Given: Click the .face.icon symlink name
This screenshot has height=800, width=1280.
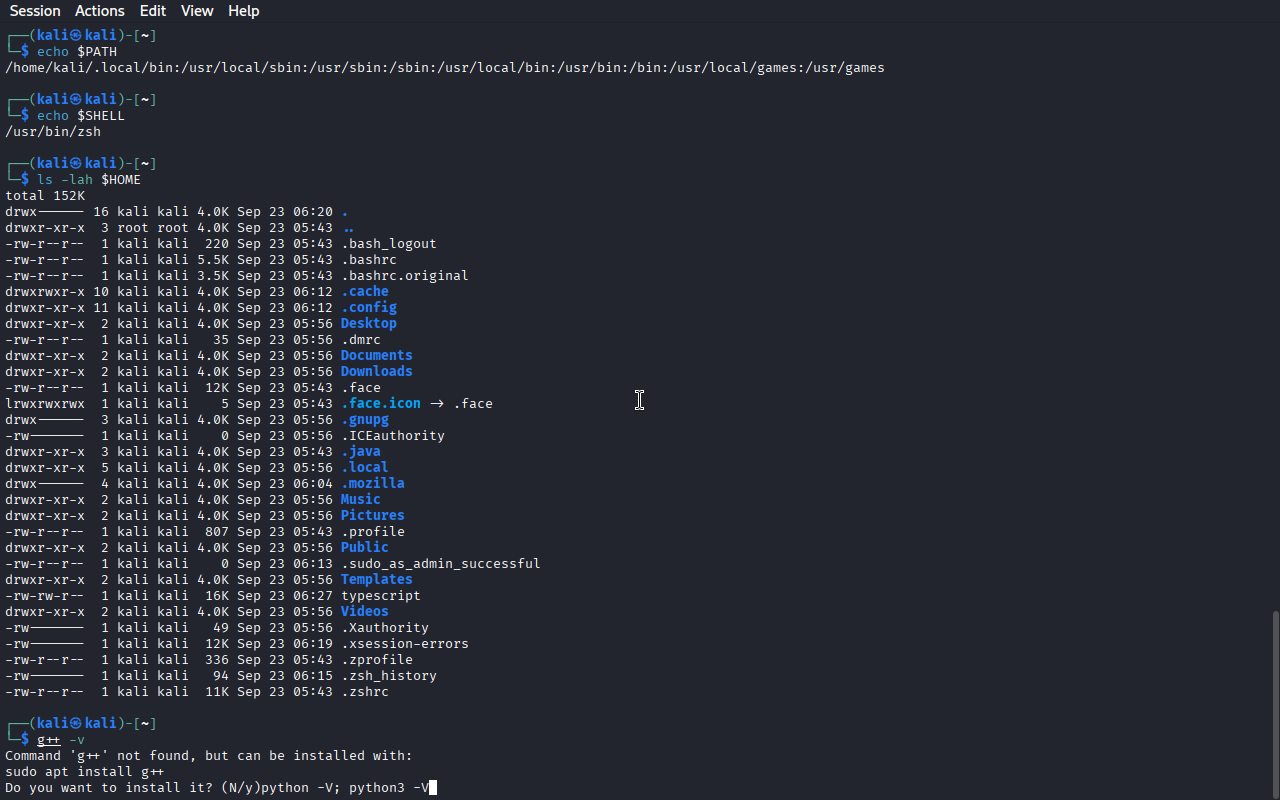Looking at the screenshot, I should (380, 404).
